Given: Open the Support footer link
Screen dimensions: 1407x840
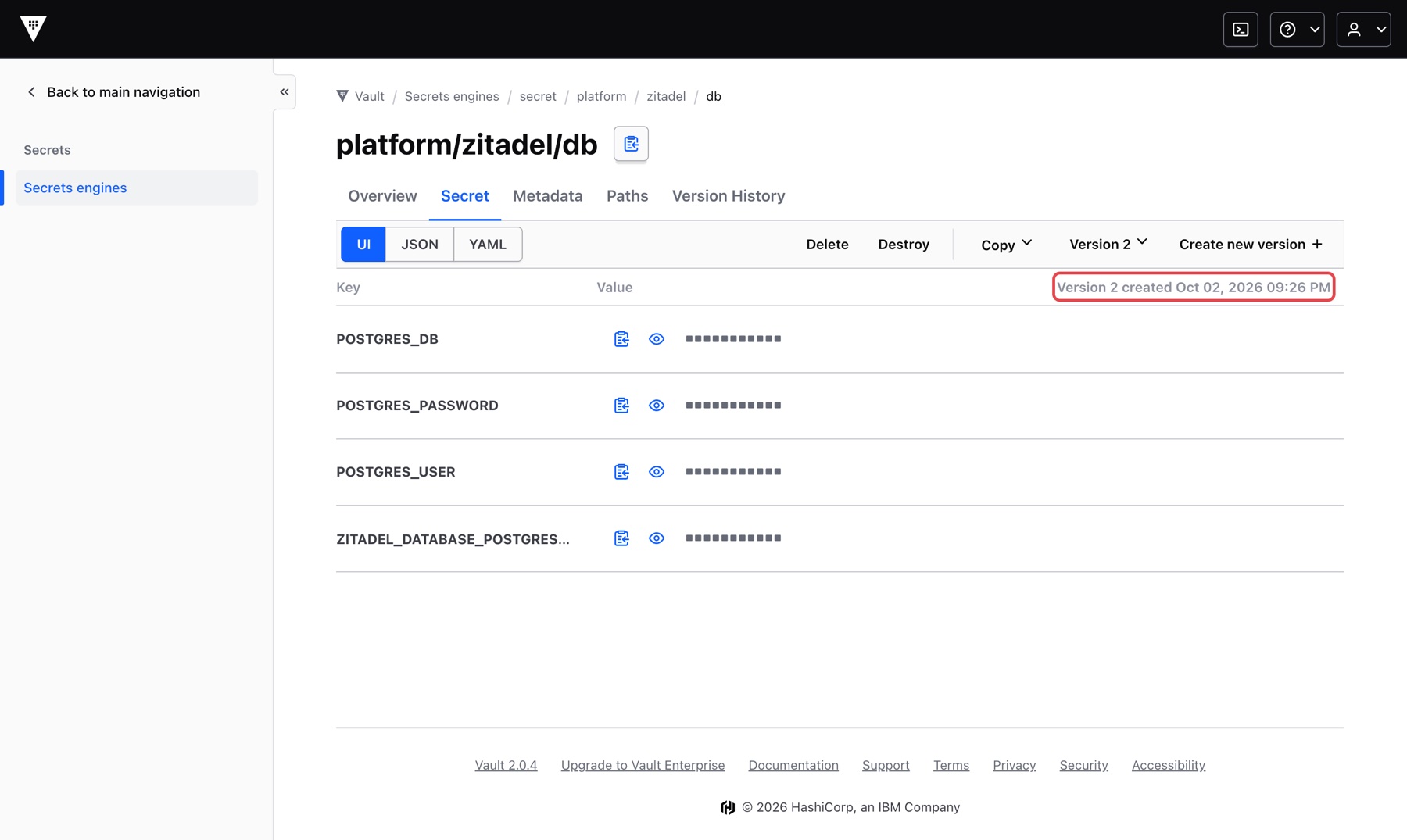Looking at the screenshot, I should tap(886, 765).
